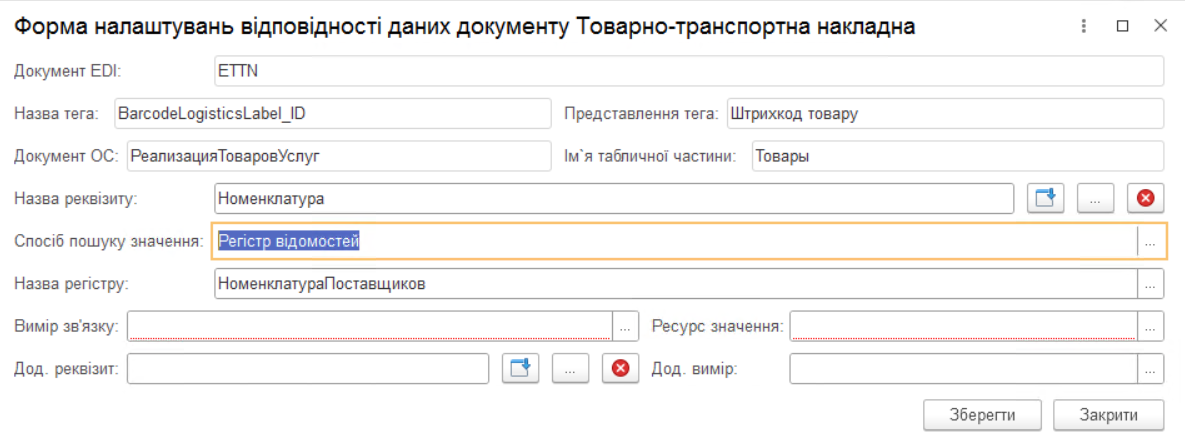Click the Документ EDI field showing ETTN

tap(688, 71)
